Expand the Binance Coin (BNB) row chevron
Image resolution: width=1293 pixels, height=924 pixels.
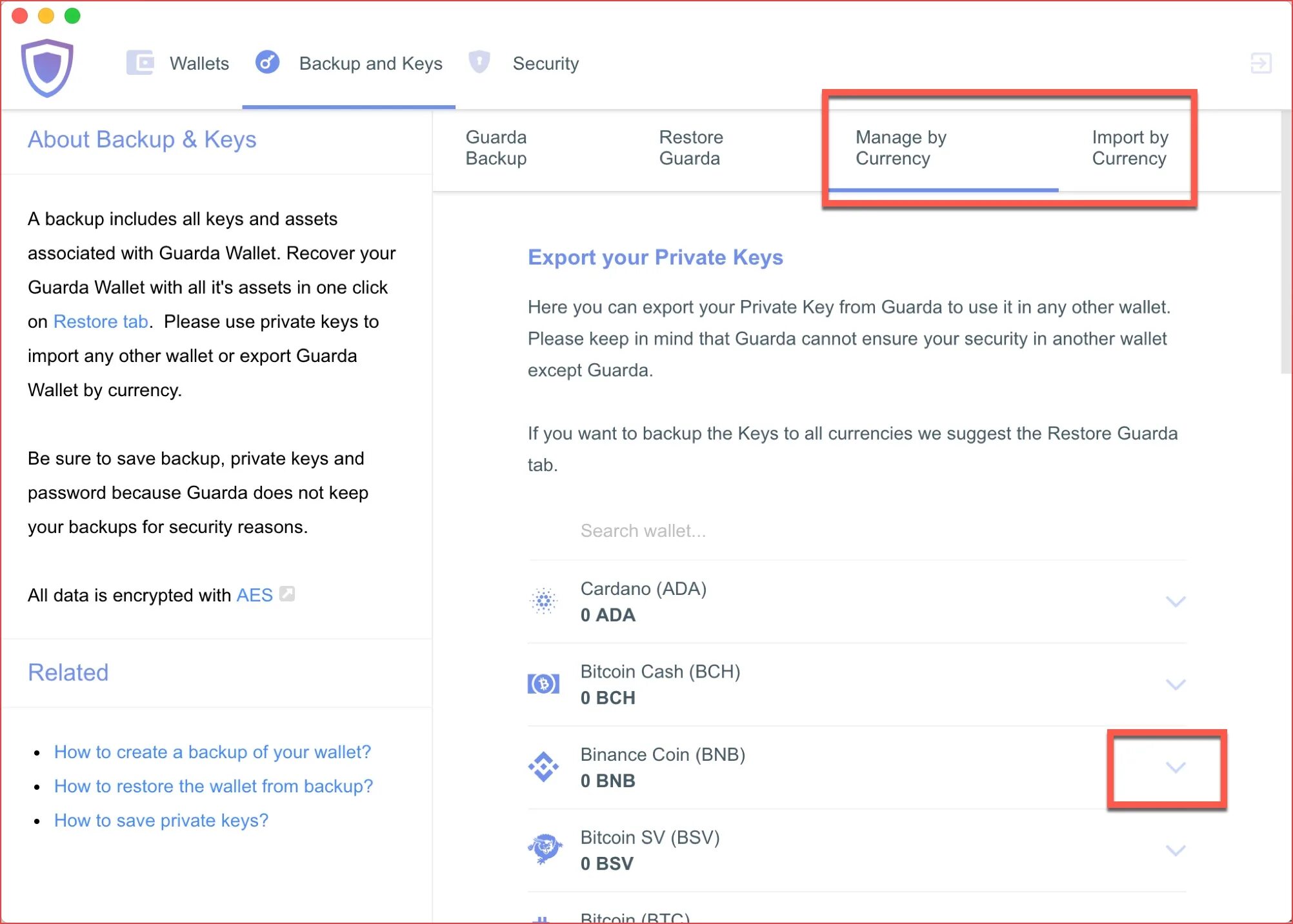point(1176,767)
